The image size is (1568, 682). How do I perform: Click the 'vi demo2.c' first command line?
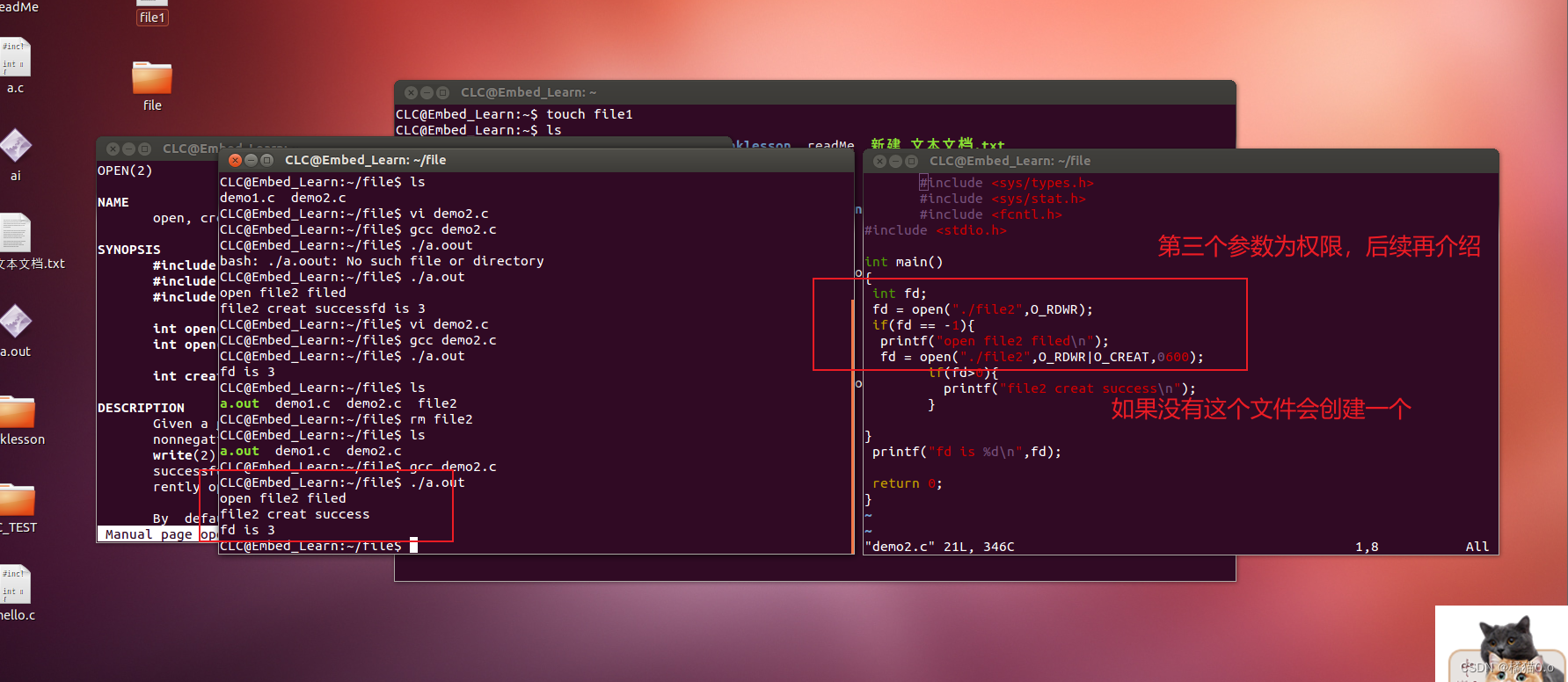354,214
